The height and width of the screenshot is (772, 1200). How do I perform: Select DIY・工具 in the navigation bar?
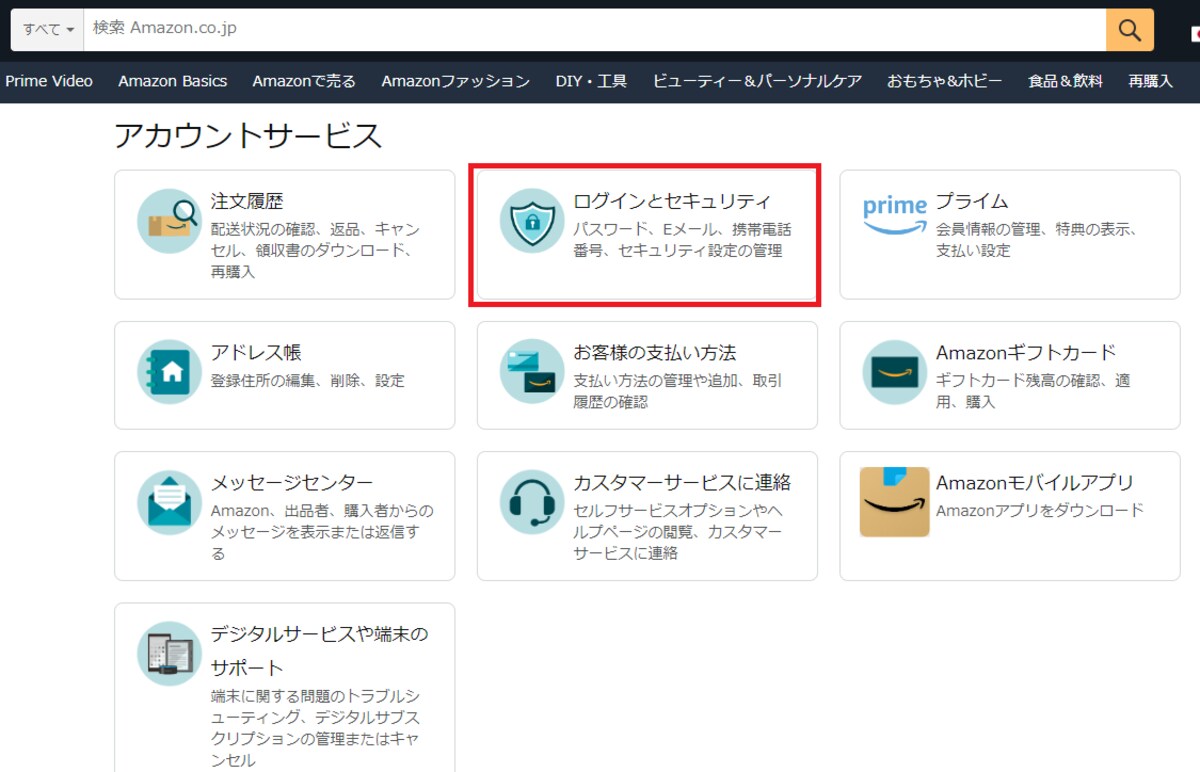(592, 81)
